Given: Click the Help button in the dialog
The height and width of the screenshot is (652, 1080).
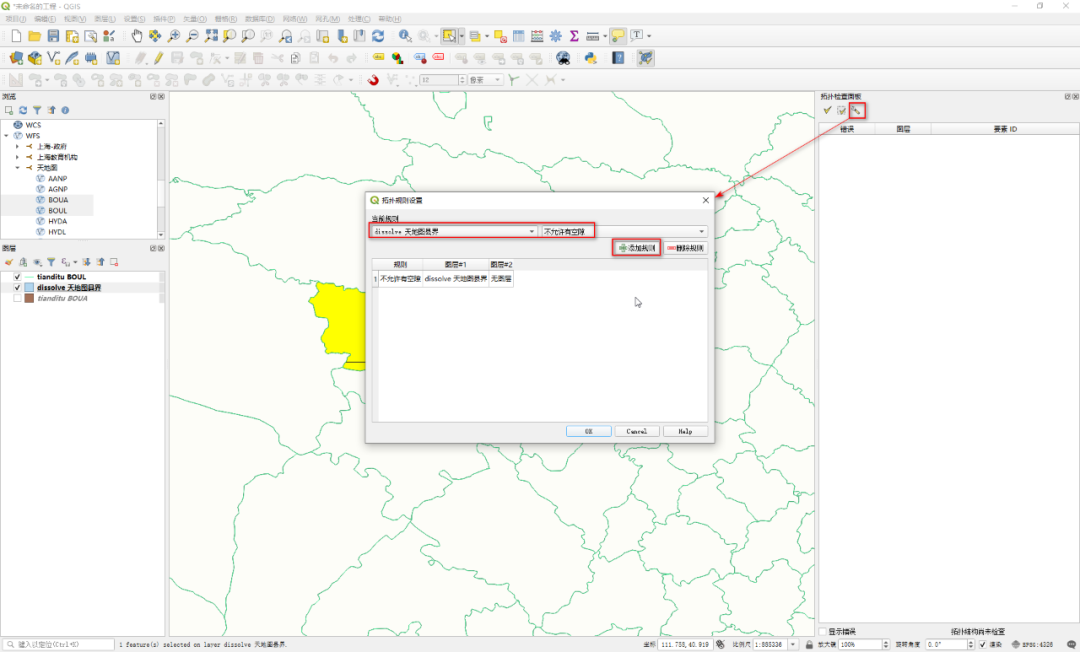Looking at the screenshot, I should click(685, 431).
